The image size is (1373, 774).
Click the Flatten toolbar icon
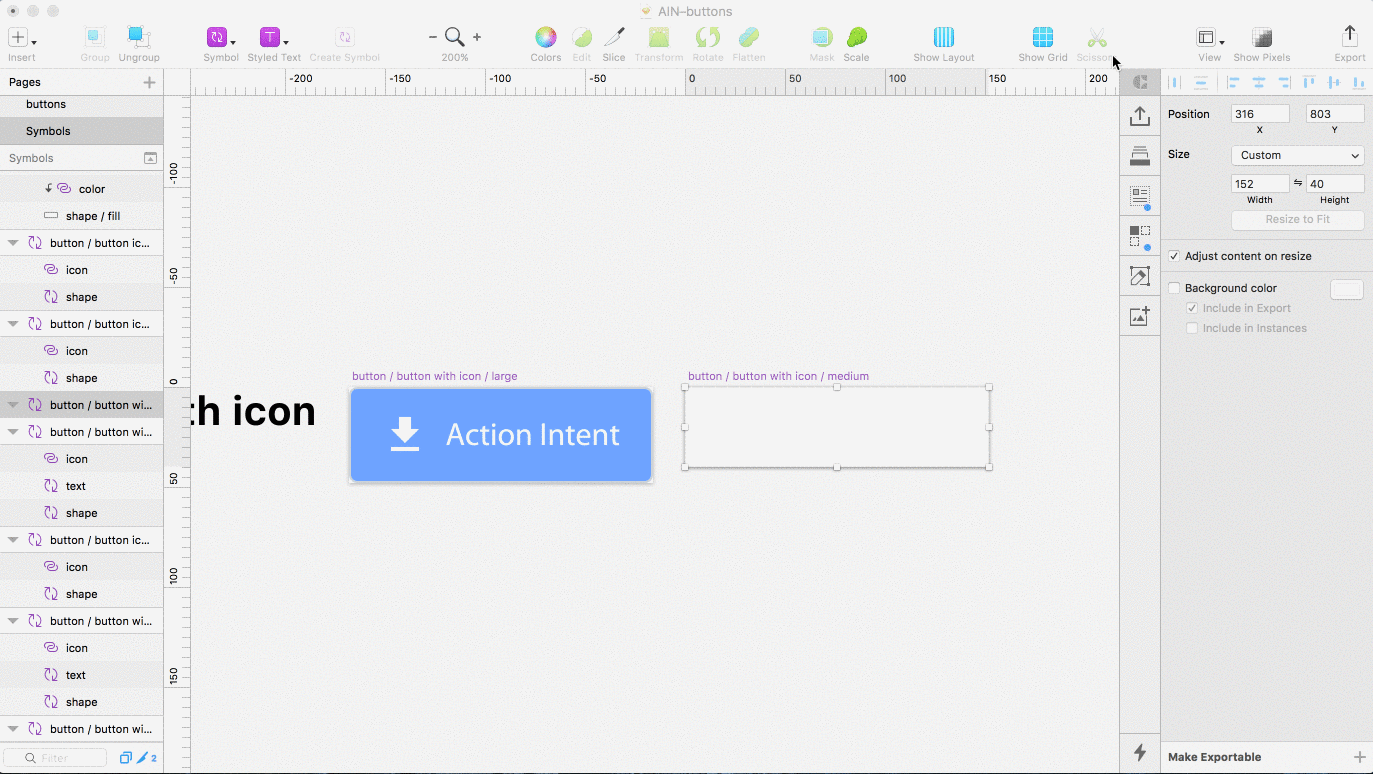point(749,38)
